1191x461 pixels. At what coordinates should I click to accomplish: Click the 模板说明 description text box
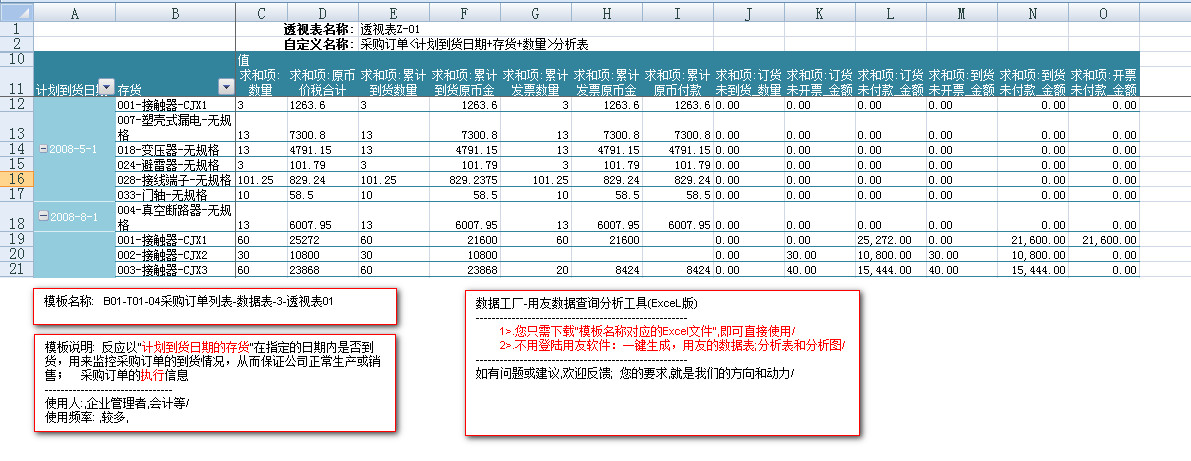(215, 382)
